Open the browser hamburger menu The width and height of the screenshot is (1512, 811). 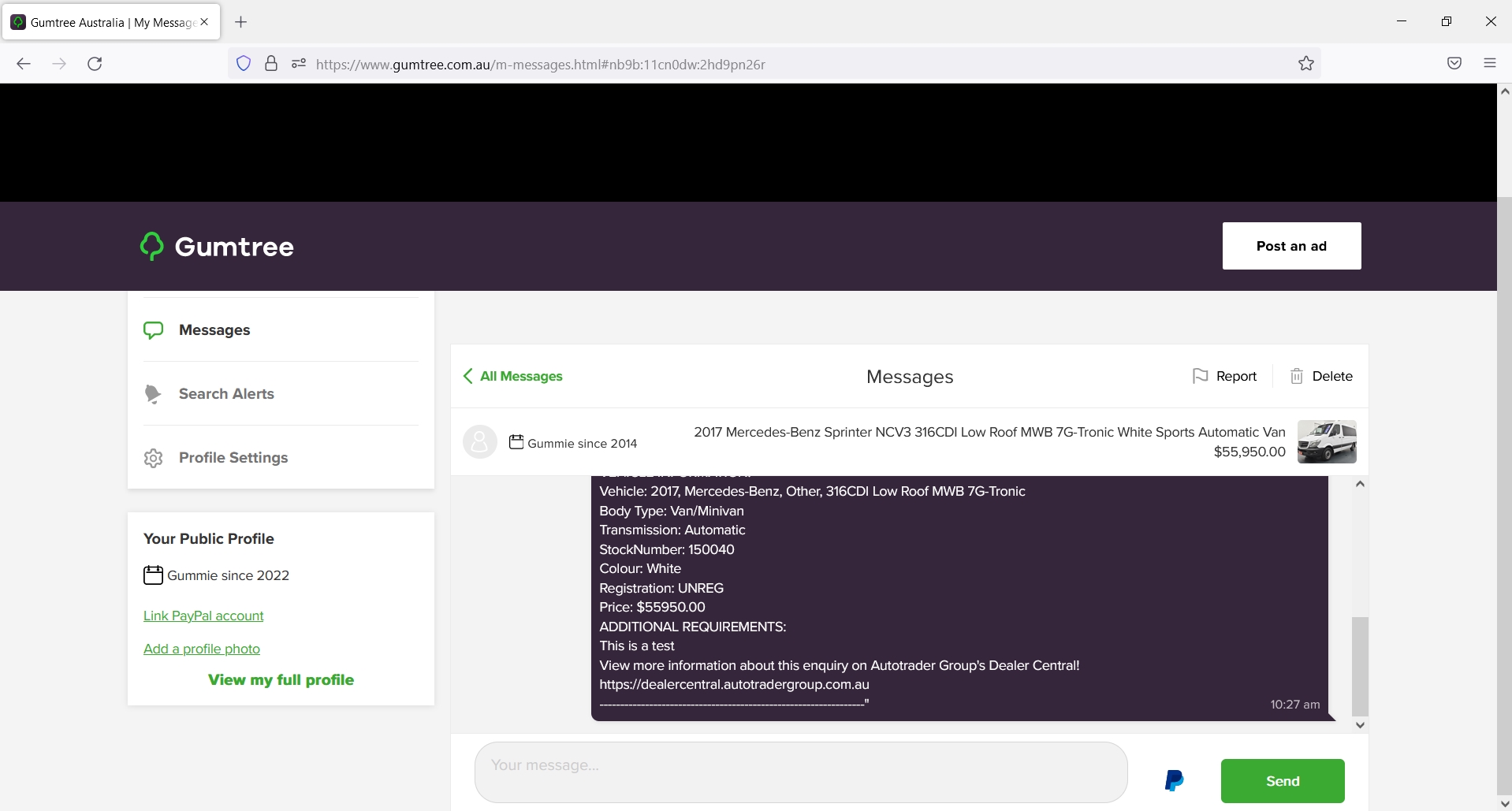click(1490, 63)
